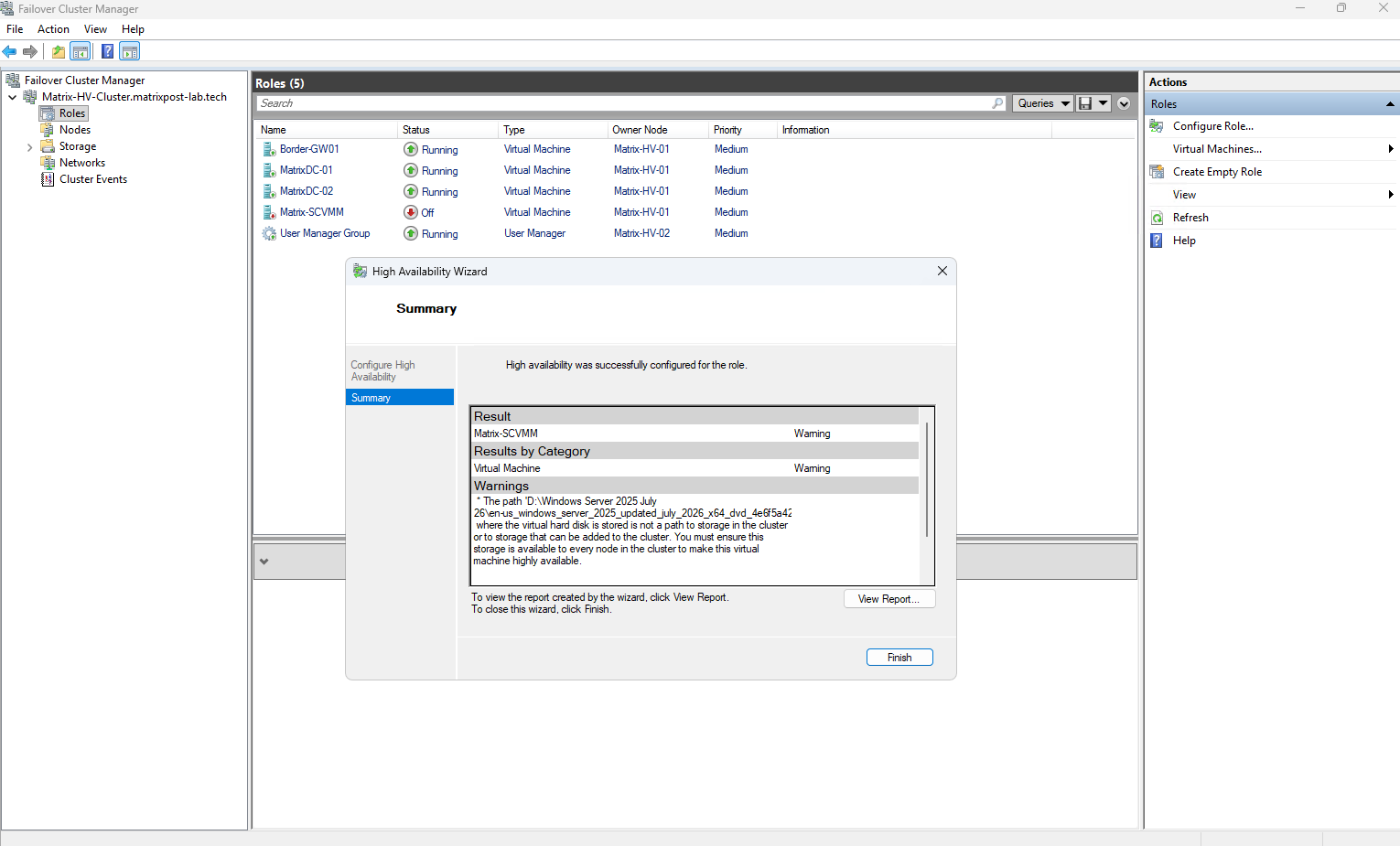Click the Configure Role icon in Actions
1400x846 pixels.
pos(1157,126)
